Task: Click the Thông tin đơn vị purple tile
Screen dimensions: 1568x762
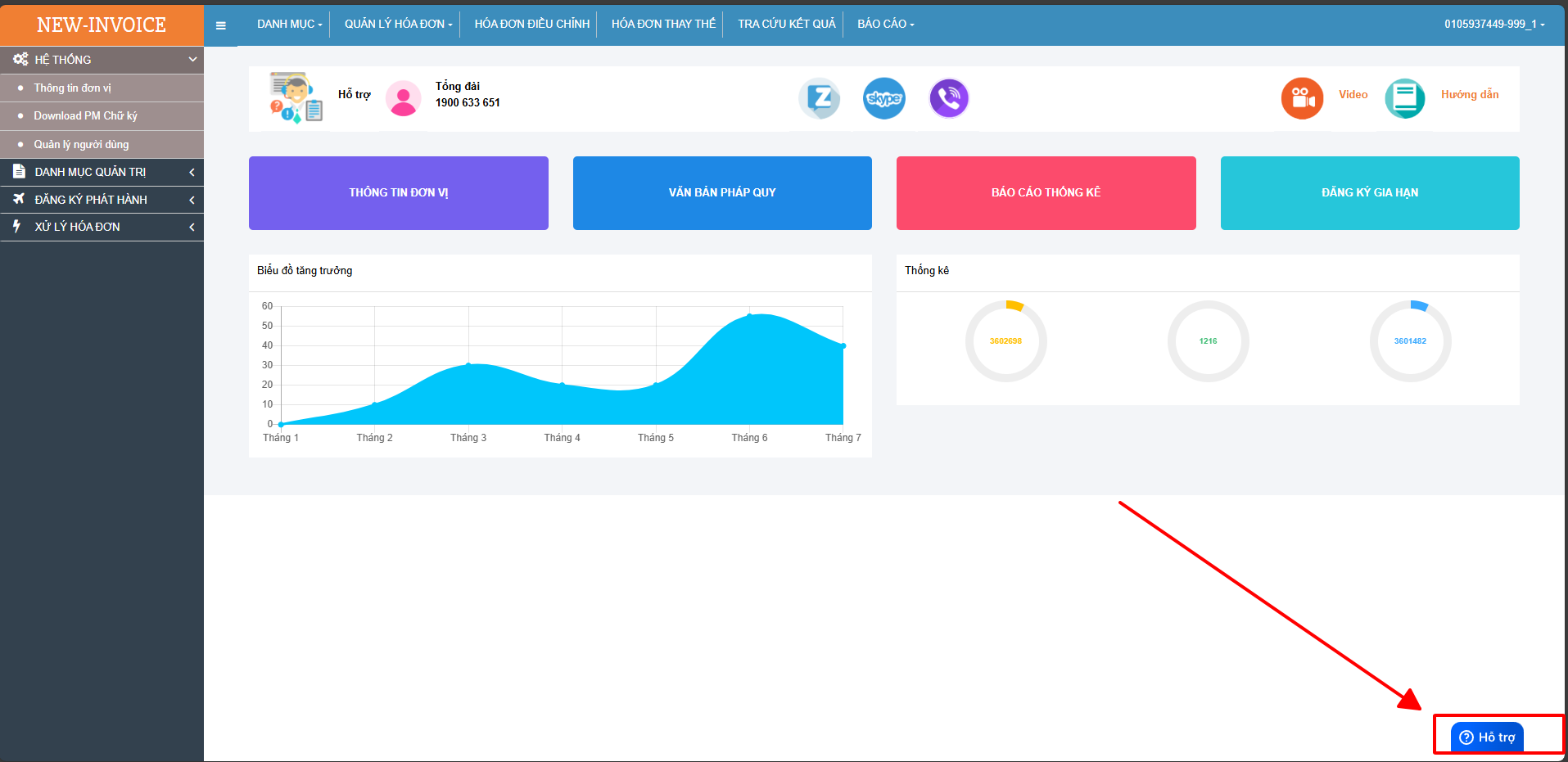Action: coord(399,193)
